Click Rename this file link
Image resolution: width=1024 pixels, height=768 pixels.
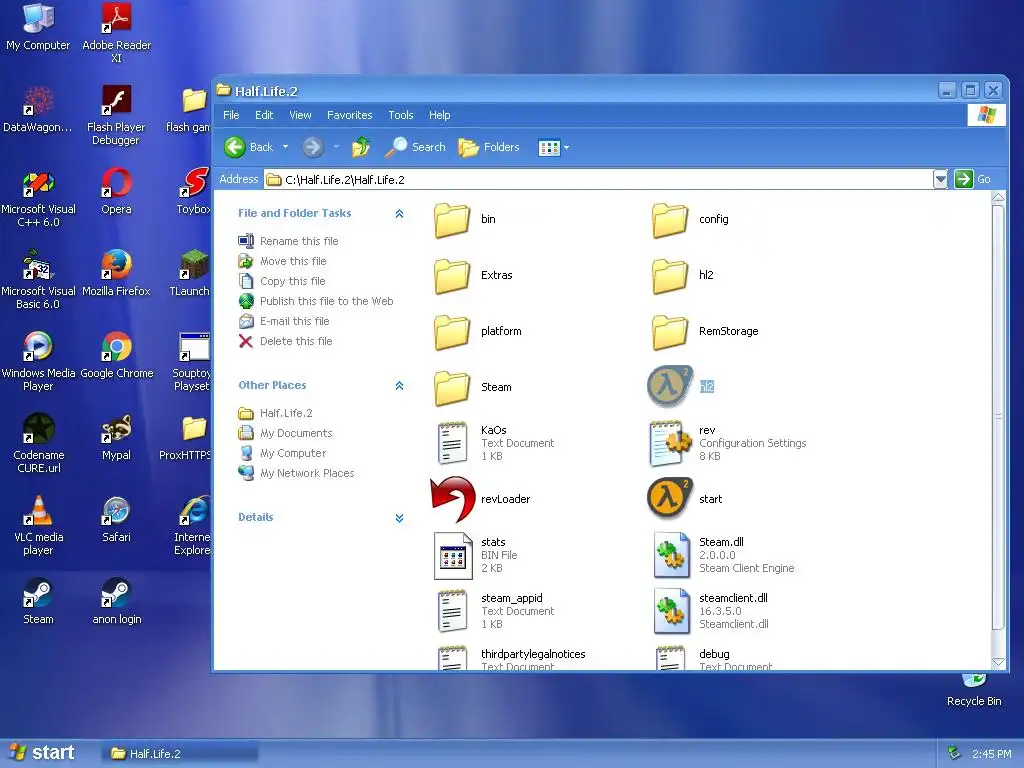pyautogui.click(x=299, y=241)
